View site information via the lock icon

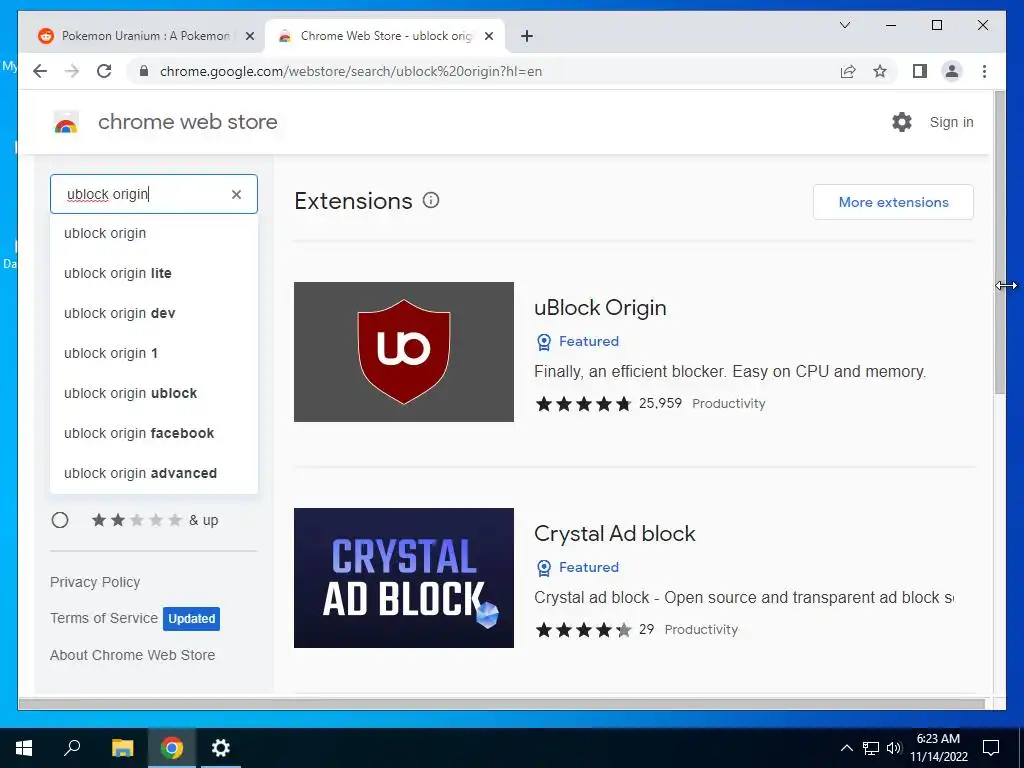point(144,71)
